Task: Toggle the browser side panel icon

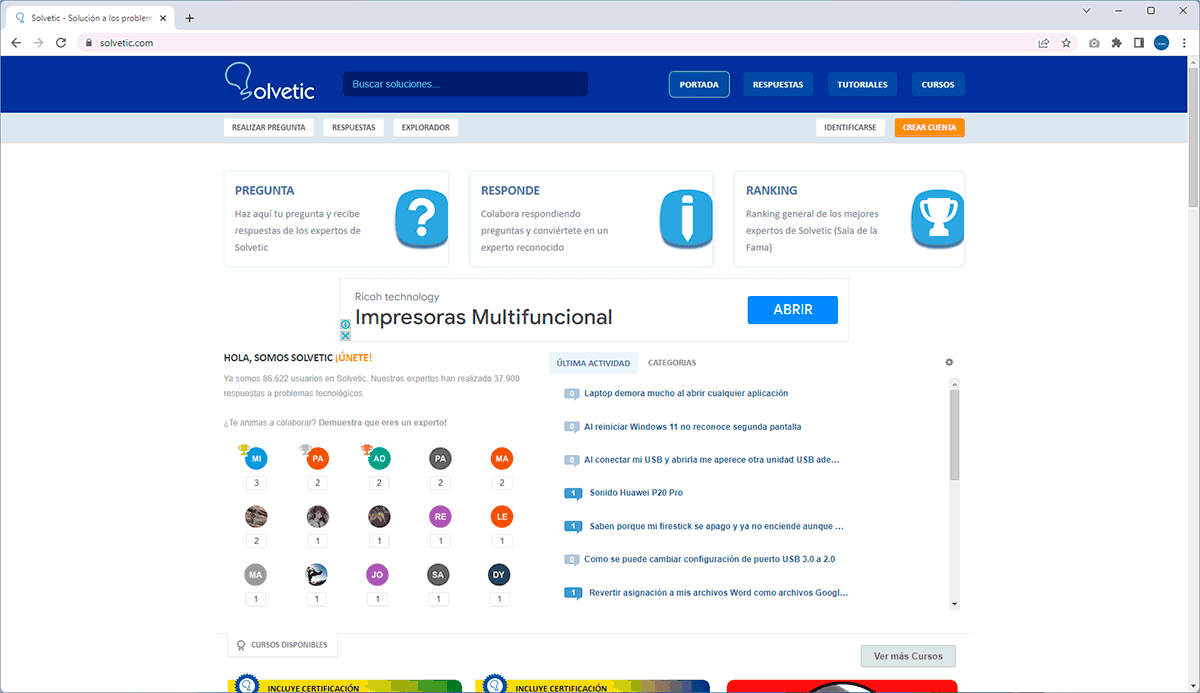Action: [1139, 43]
